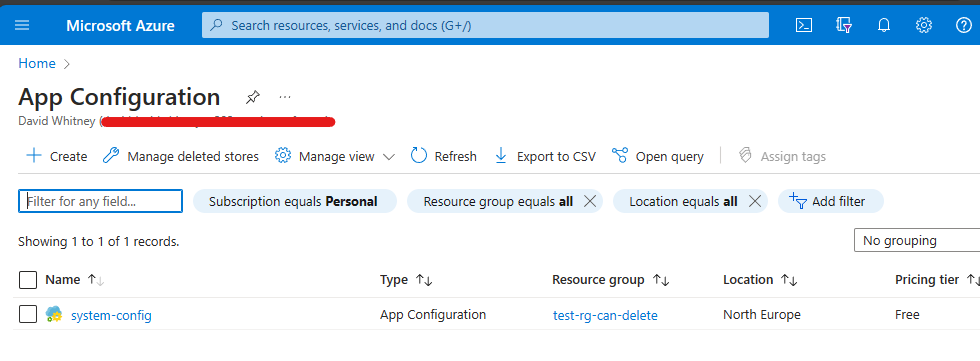Click Create in the toolbar
Viewport: 980px width, 361px height.
coord(56,156)
